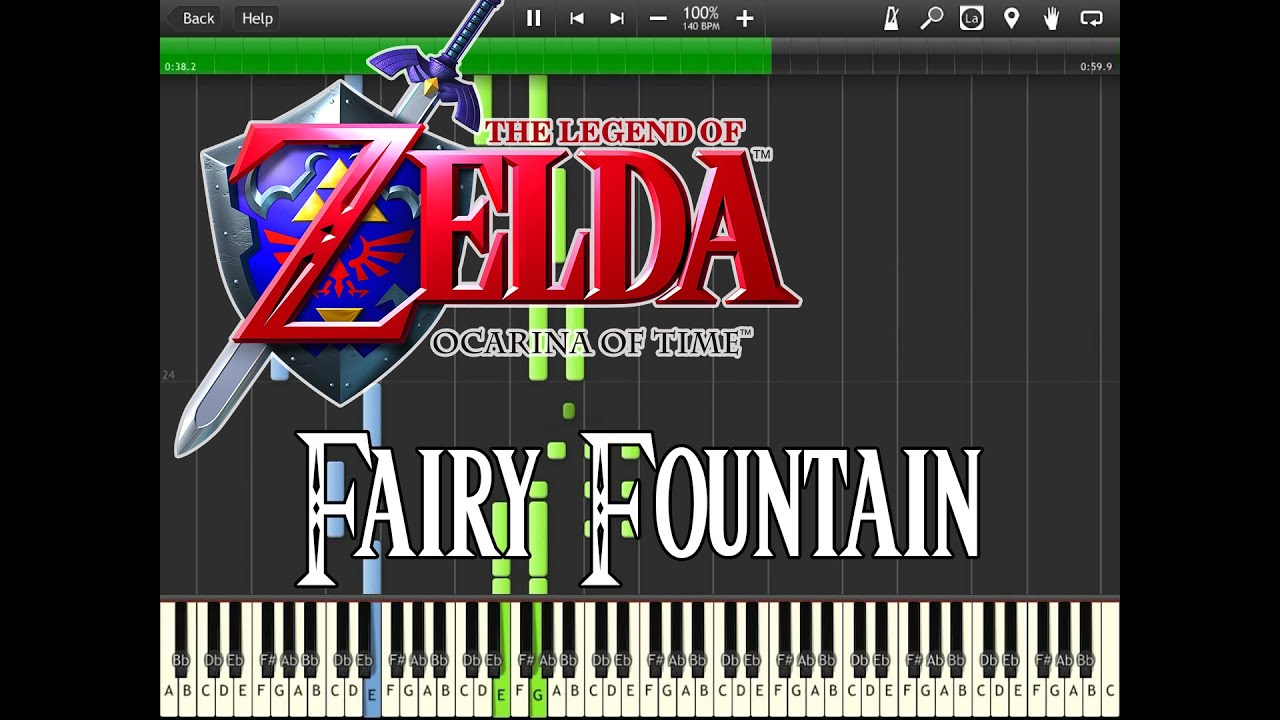Viewport: 1280px width, 720px height.
Task: Decrease tempo with the minus icon
Action: (x=658, y=18)
